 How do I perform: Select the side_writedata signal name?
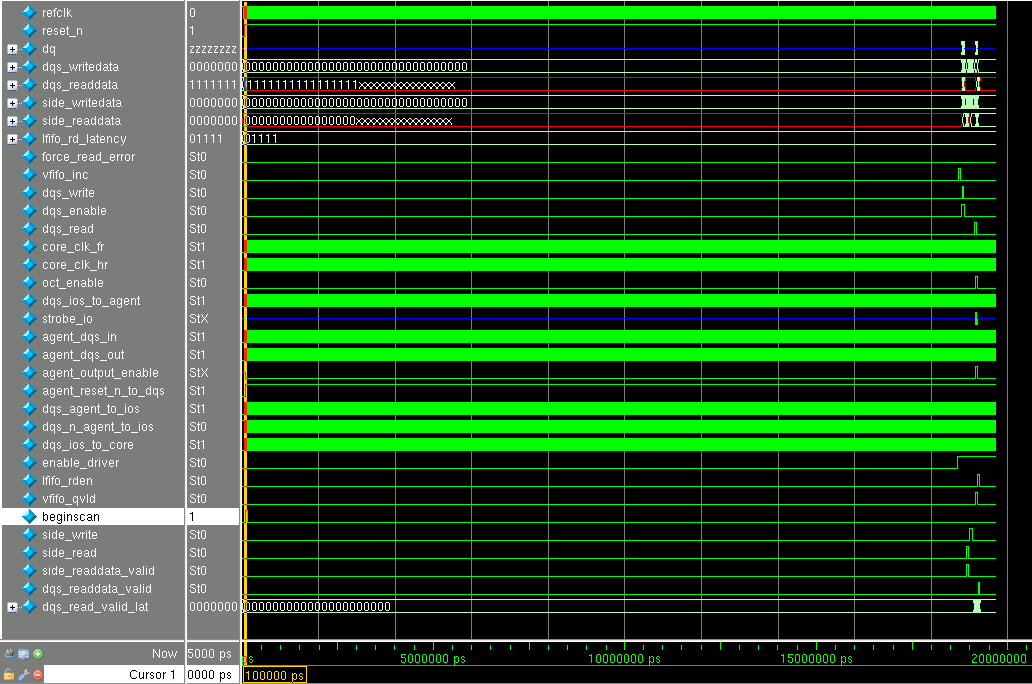pyautogui.click(x=82, y=103)
